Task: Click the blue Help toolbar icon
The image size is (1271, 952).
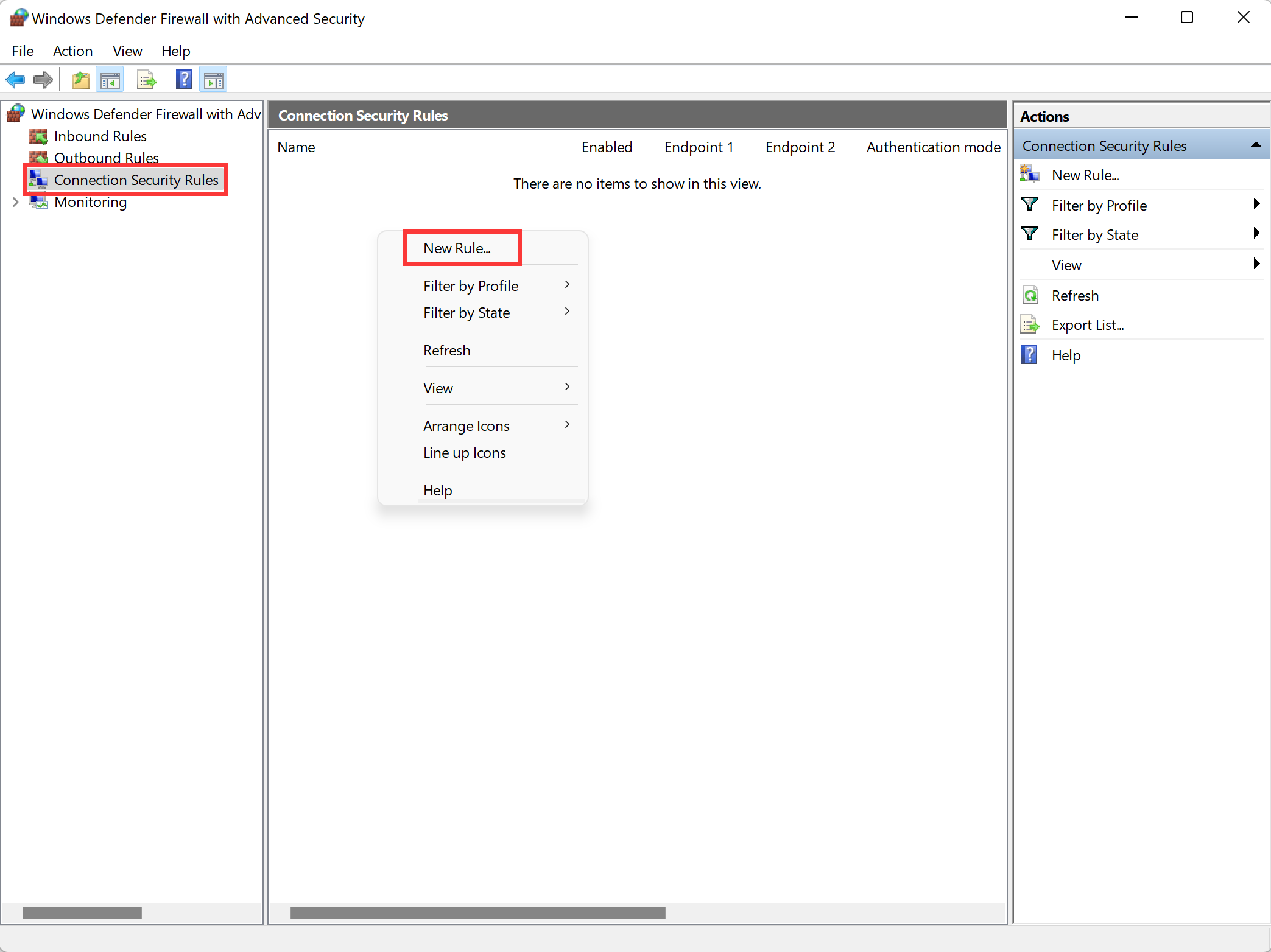Action: pyautogui.click(x=183, y=80)
